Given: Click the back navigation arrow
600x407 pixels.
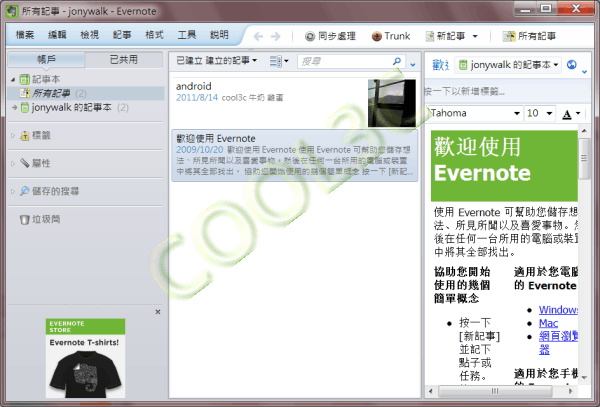Looking at the screenshot, I should click(x=258, y=36).
